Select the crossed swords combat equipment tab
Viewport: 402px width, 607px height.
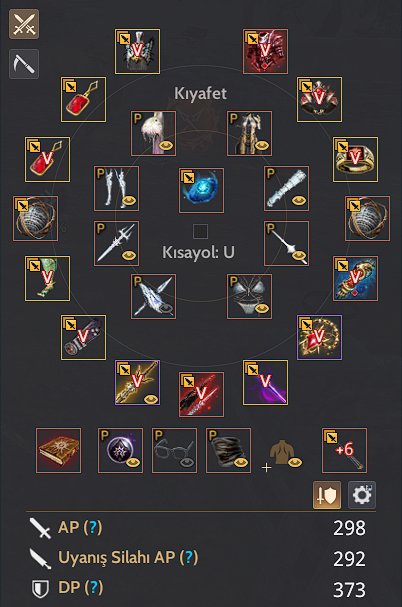click(x=24, y=24)
